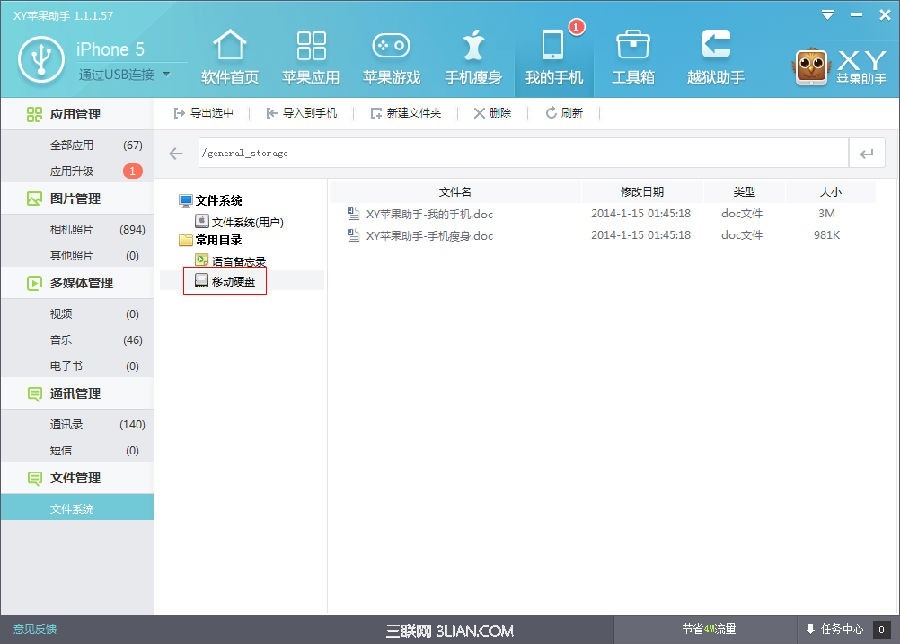Open the 意见反馈 feedback link
900x644 pixels.
pos(35,629)
